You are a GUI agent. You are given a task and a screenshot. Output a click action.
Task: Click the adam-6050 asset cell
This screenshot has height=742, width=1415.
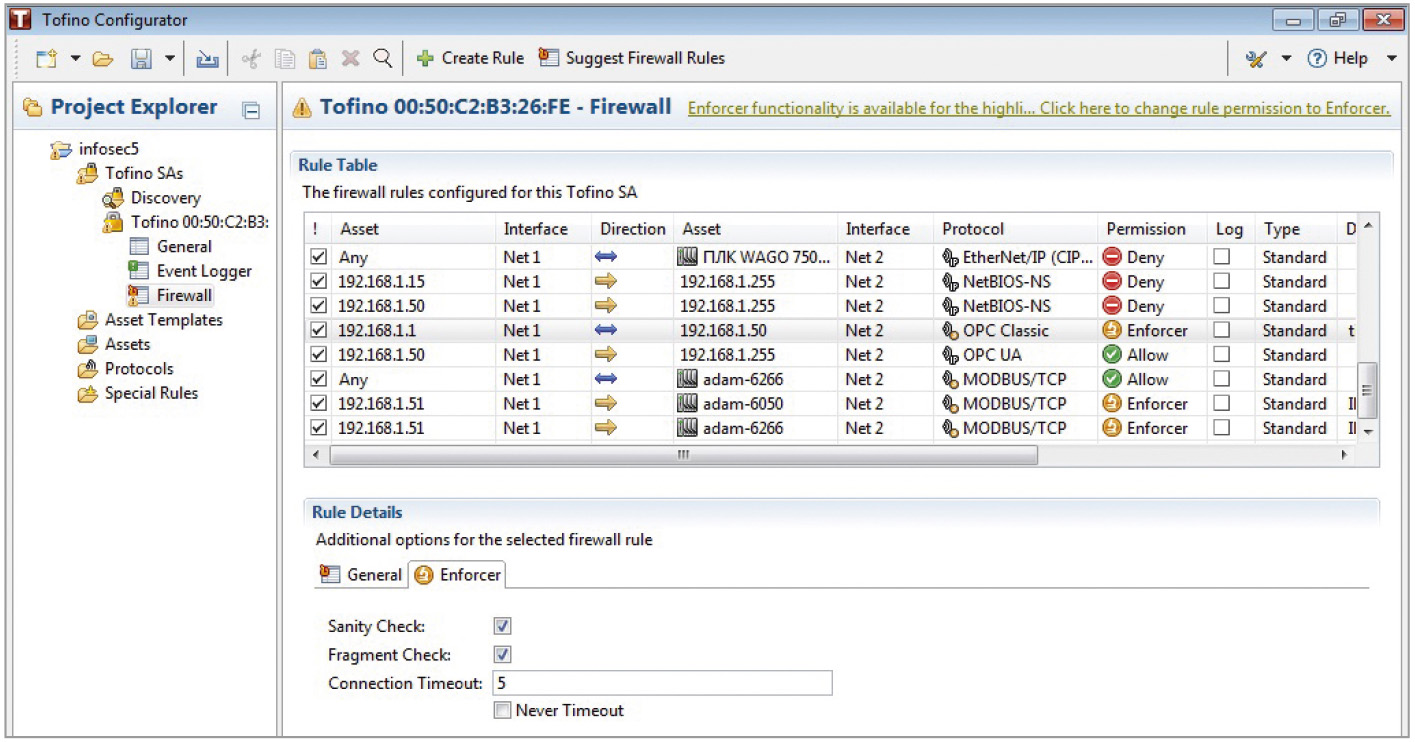(755, 403)
